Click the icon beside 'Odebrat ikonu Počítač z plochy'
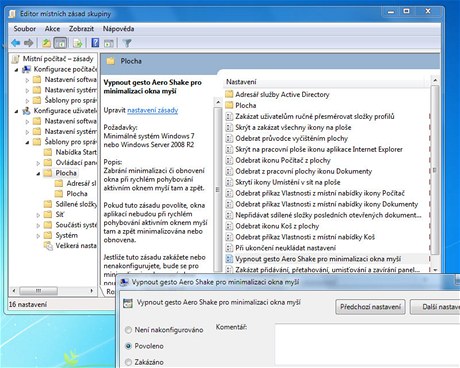 click(x=229, y=160)
